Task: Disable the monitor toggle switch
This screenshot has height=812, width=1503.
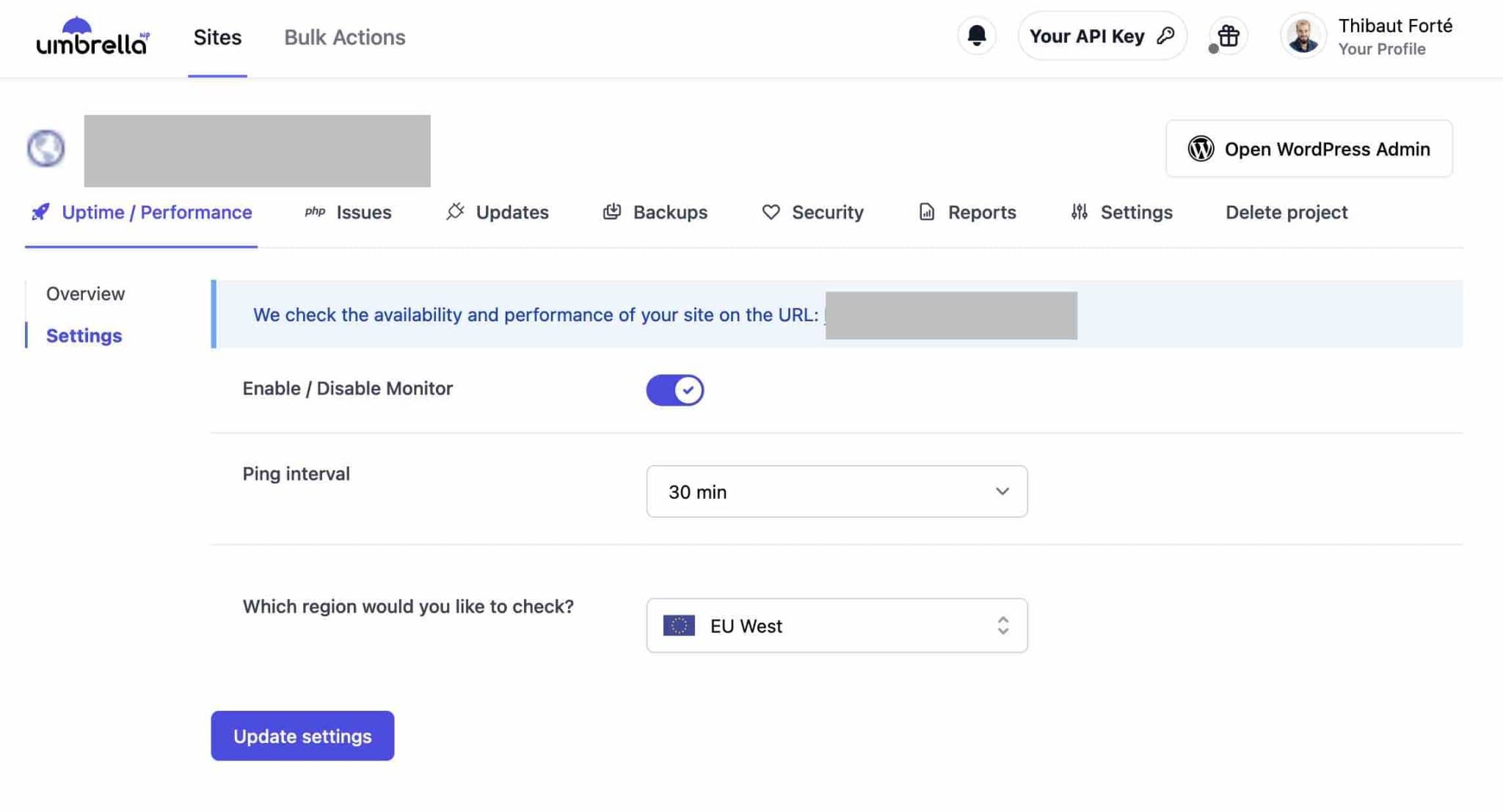Action: click(674, 389)
